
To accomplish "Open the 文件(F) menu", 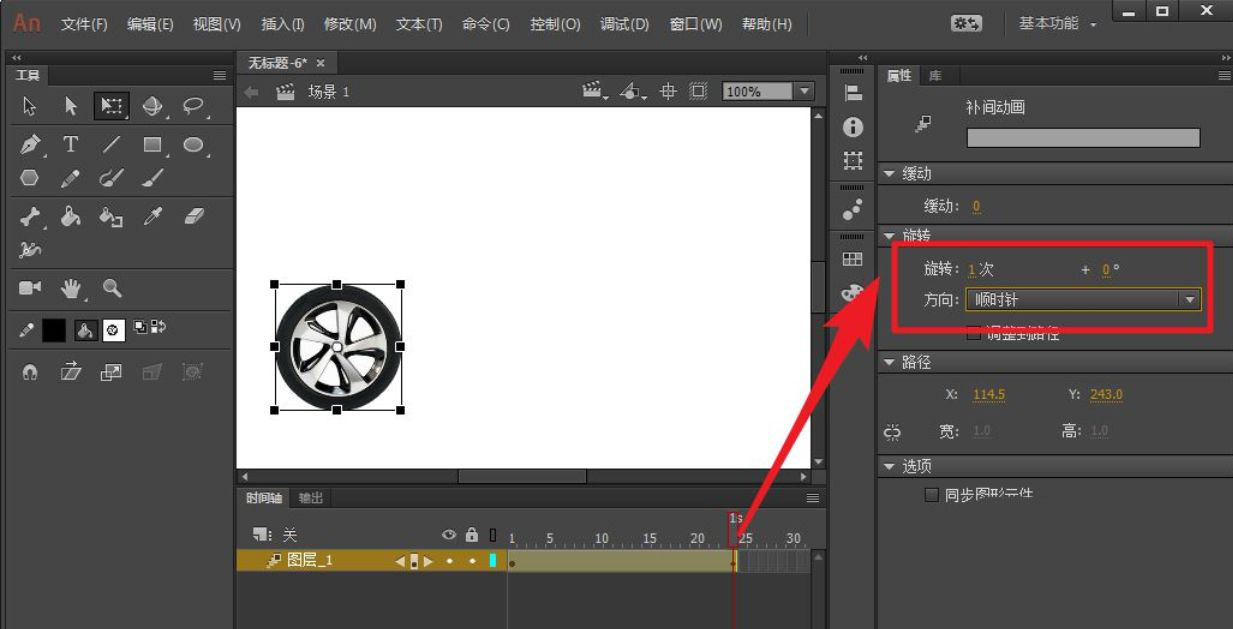I will pos(84,24).
